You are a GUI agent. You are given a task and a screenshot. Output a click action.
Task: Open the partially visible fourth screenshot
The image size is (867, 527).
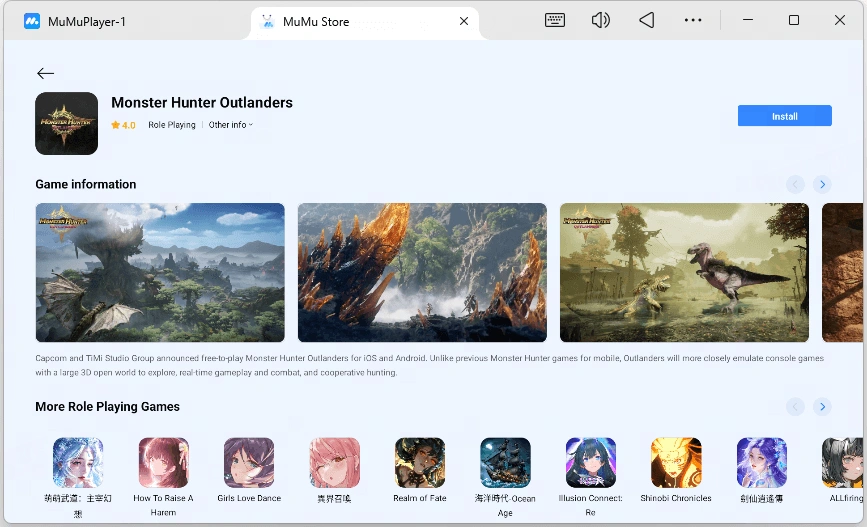coord(843,273)
